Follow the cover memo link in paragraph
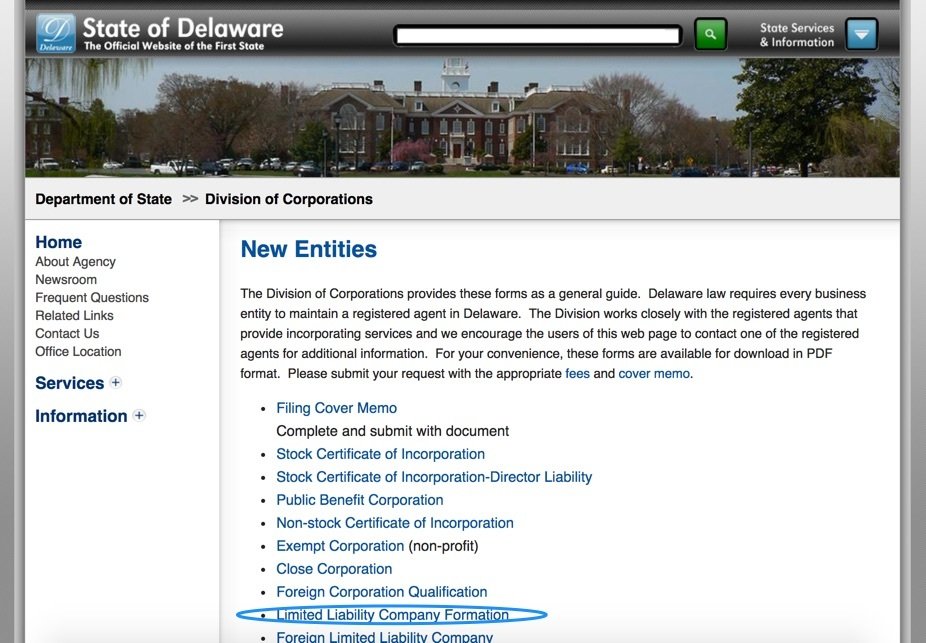Screen dimensions: 926x643 pos(654,374)
